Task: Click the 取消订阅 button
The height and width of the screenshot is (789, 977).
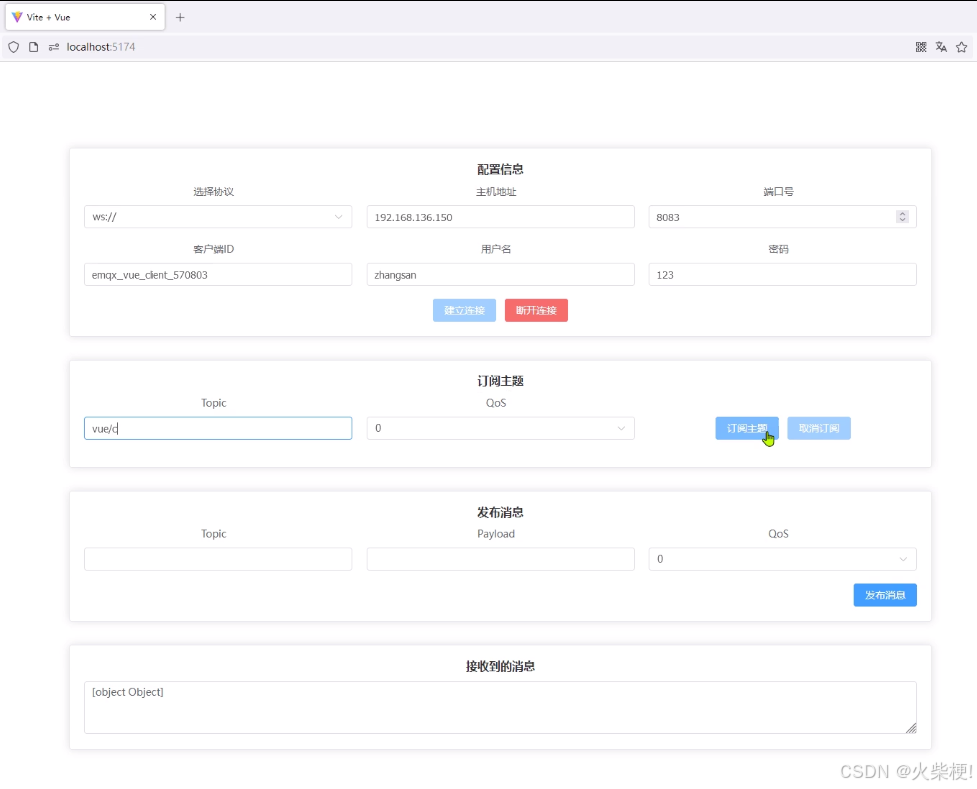Action: (x=819, y=428)
